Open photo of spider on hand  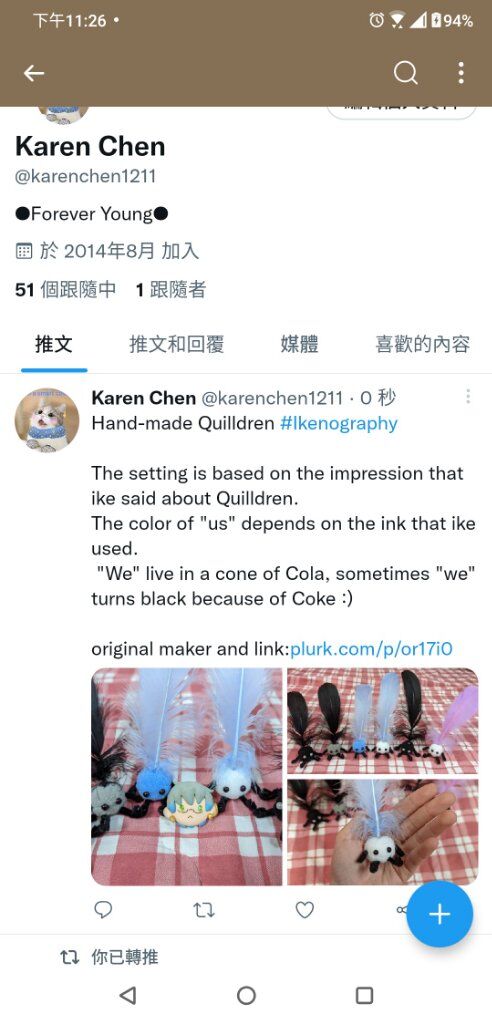click(383, 832)
